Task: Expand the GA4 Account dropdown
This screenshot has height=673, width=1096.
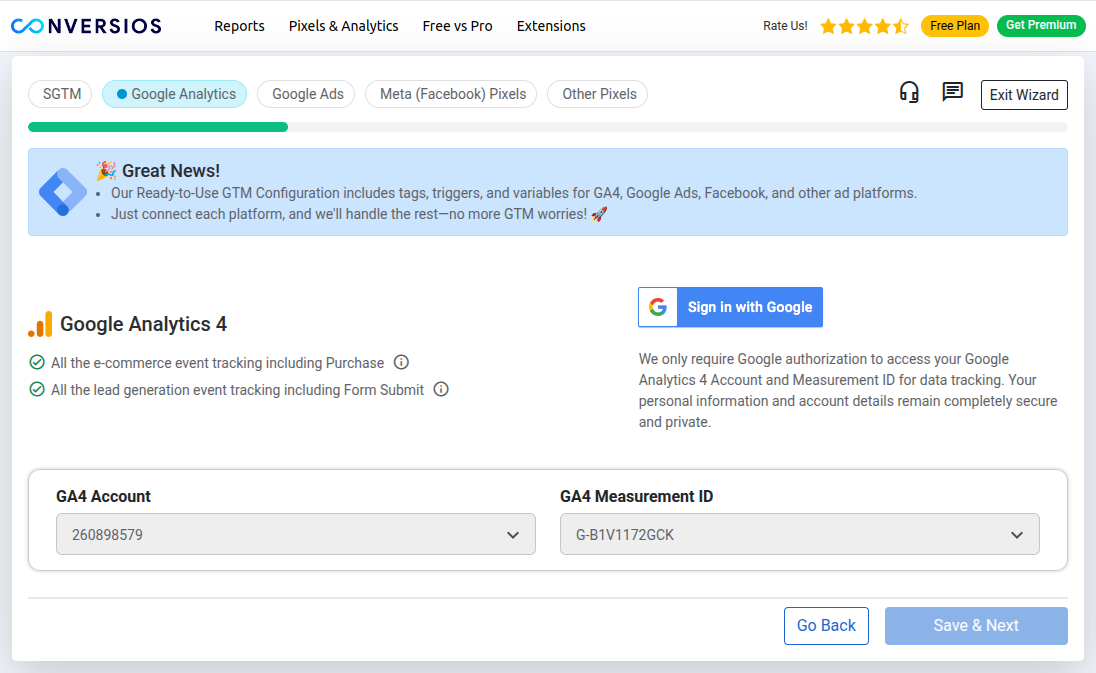Action: coord(296,535)
